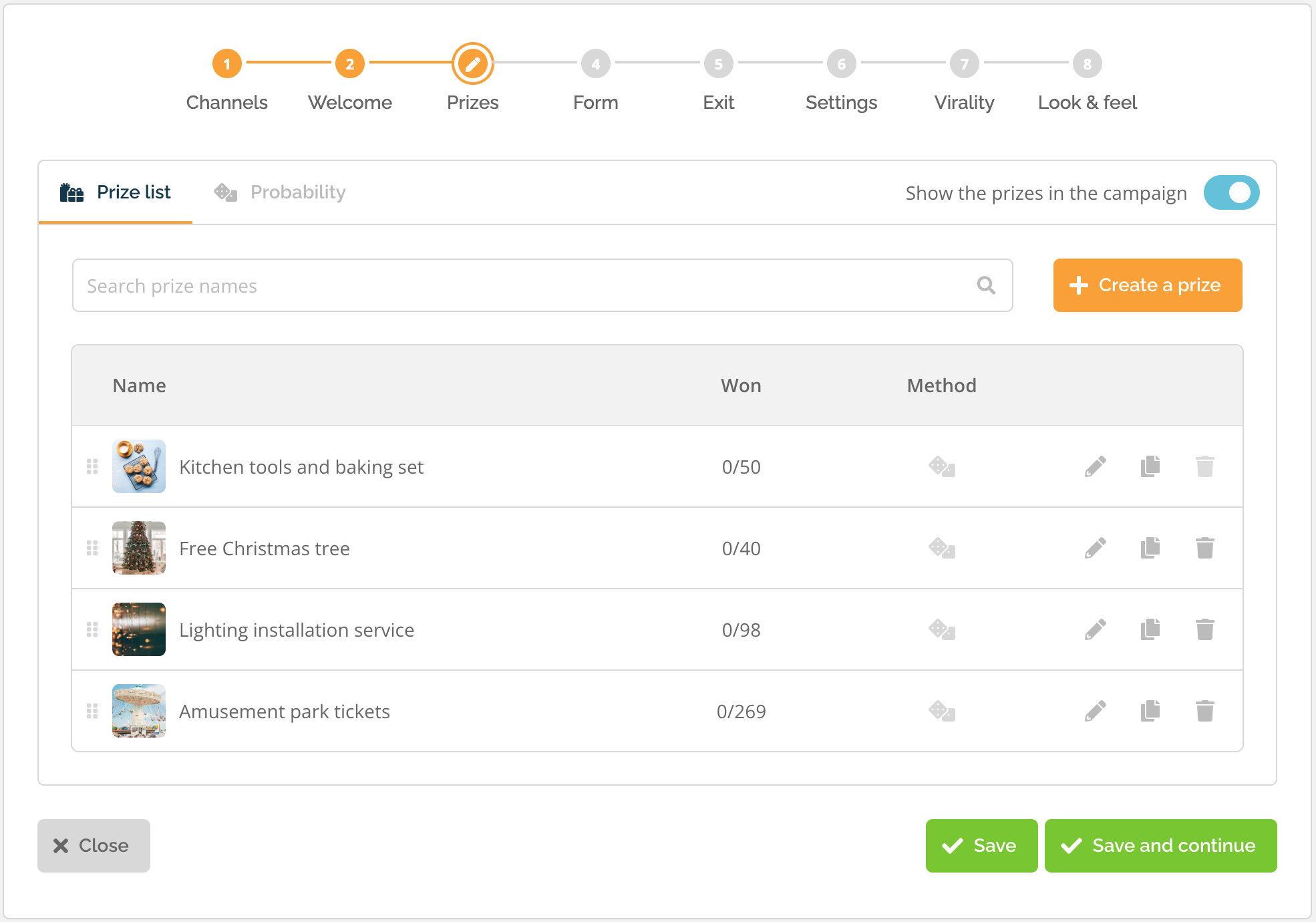Open the Free Christmas tree thumbnail
1316x922 pixels.
[139, 548]
